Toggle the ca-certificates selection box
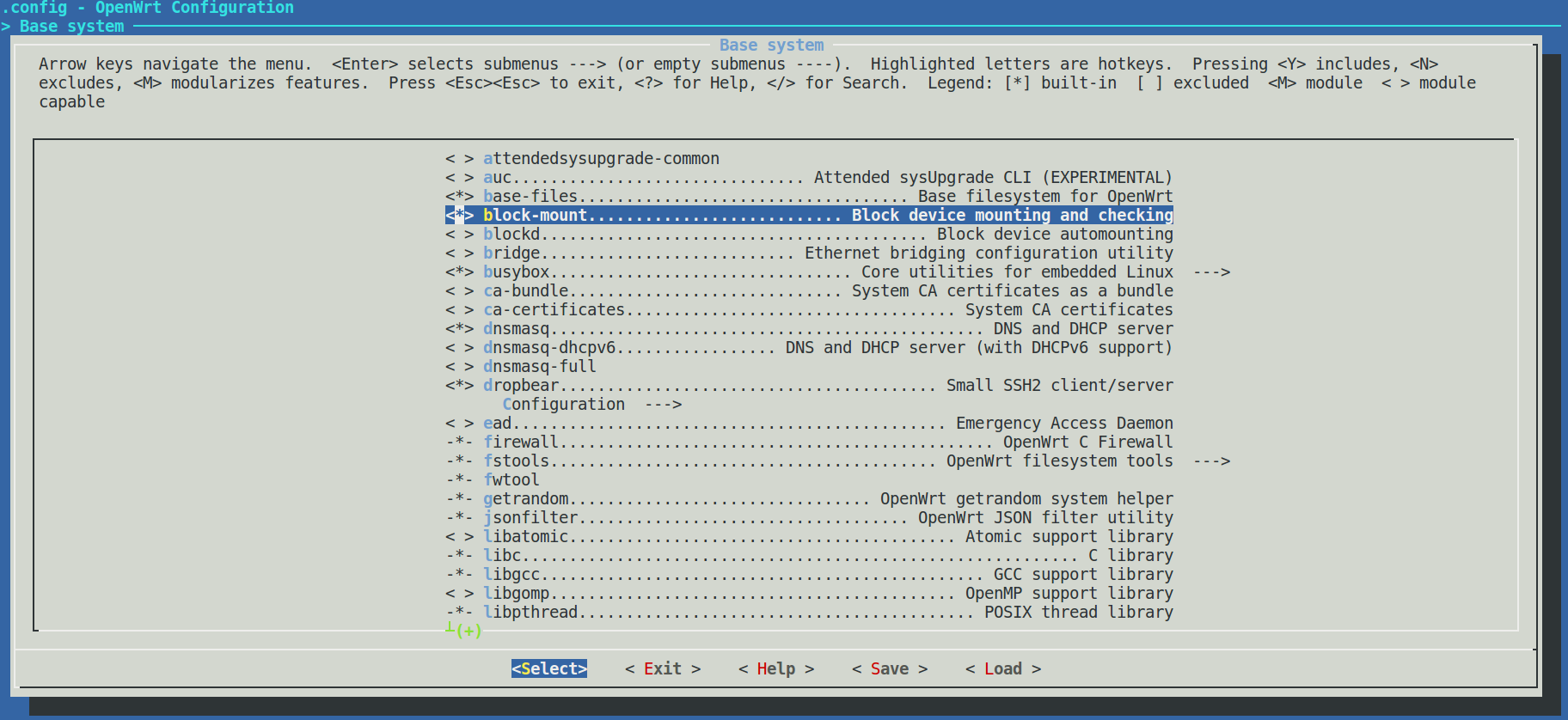This screenshot has height=720, width=1568. pos(459,310)
